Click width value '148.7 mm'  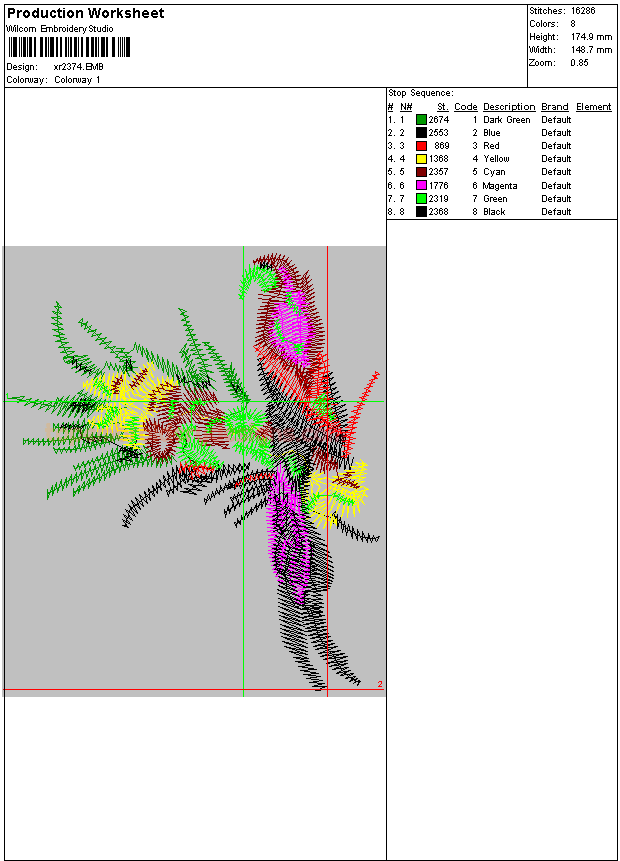[x=591, y=50]
